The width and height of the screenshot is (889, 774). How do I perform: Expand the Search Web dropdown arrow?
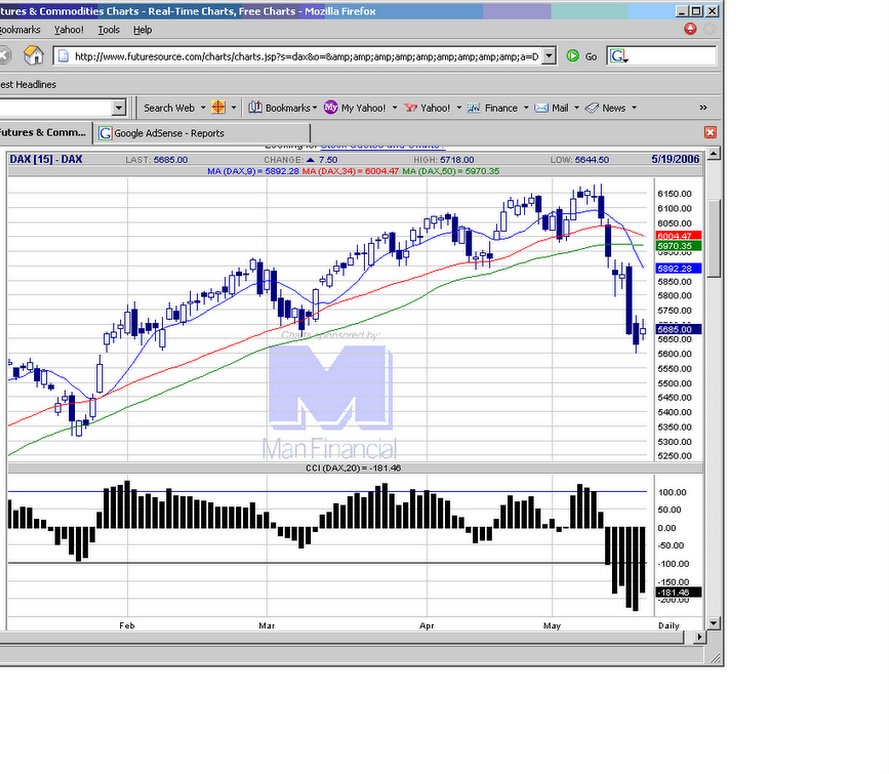(203, 108)
